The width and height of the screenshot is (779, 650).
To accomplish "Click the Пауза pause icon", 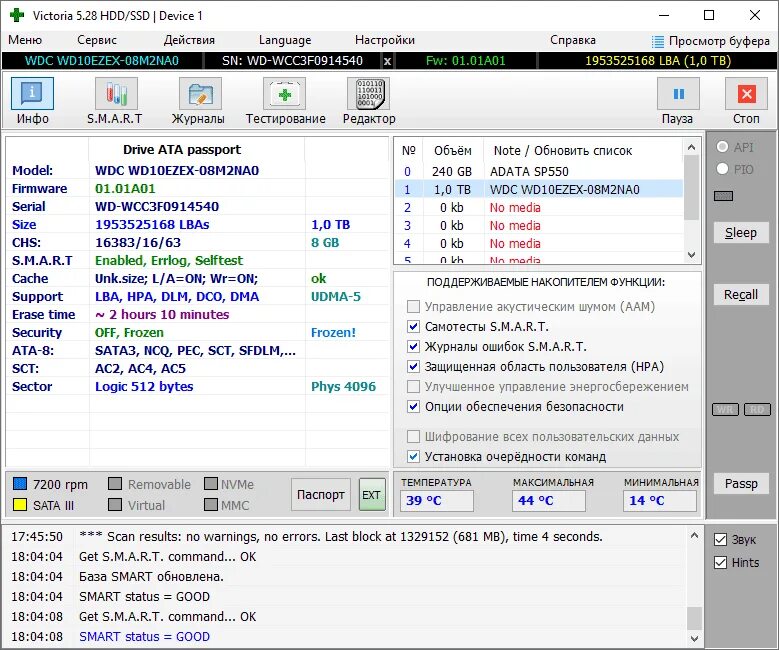I will pyautogui.click(x=678, y=93).
